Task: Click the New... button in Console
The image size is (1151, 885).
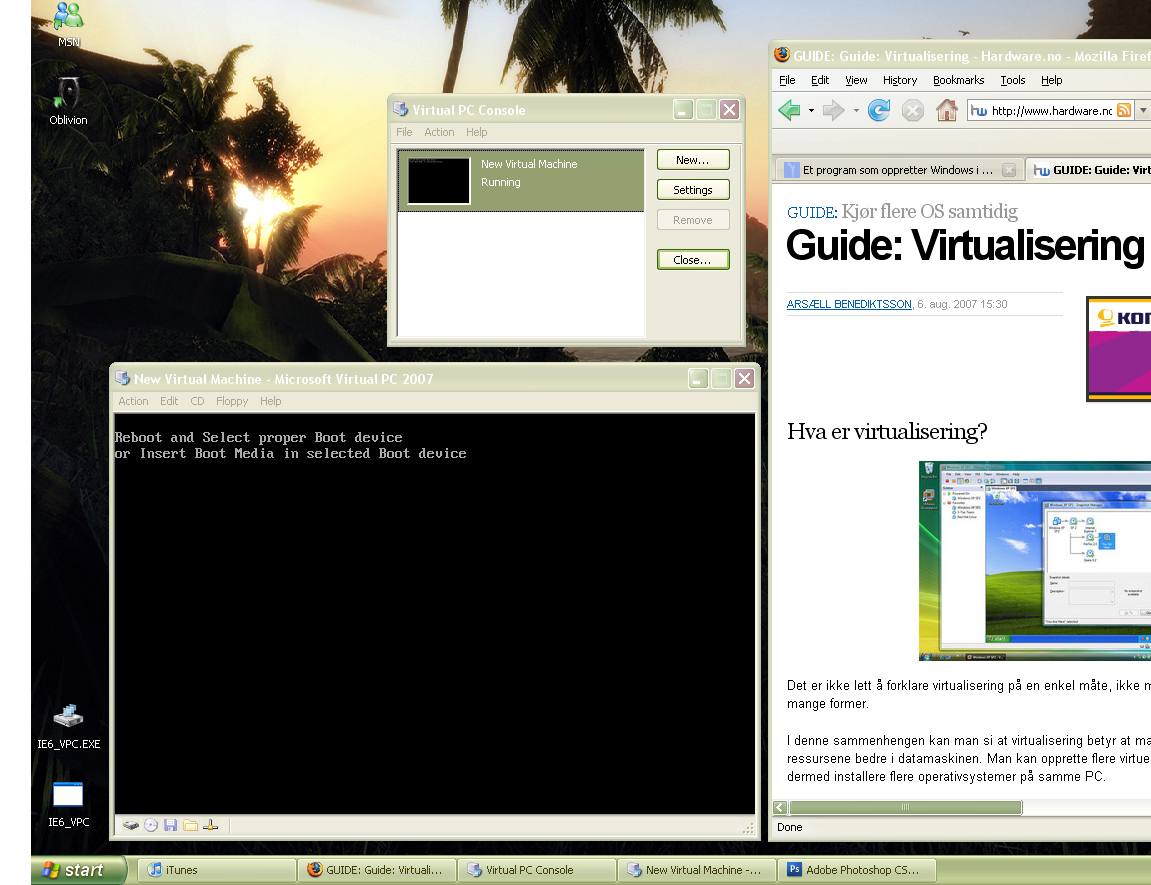Action: point(692,160)
